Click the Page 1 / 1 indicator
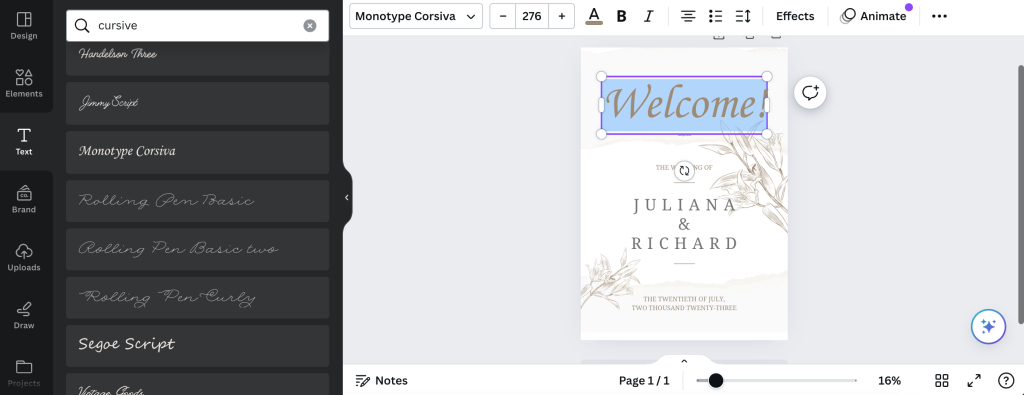Screen dimensions: 1024x395 644,381
